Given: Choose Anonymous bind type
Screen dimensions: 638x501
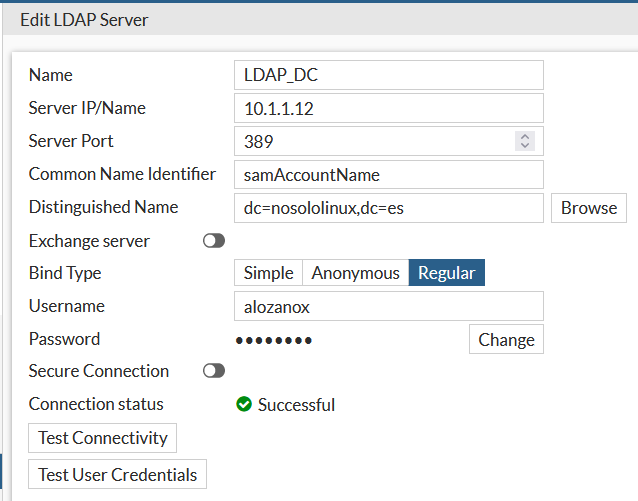Looking at the screenshot, I should (355, 273).
